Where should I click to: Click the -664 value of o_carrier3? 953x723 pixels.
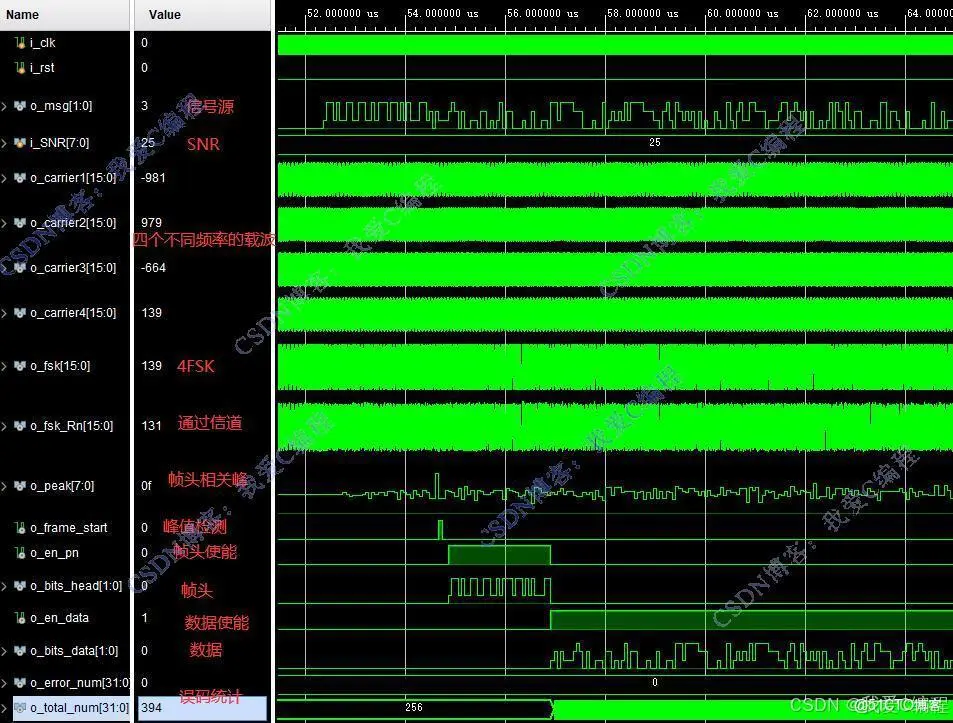pos(153,268)
